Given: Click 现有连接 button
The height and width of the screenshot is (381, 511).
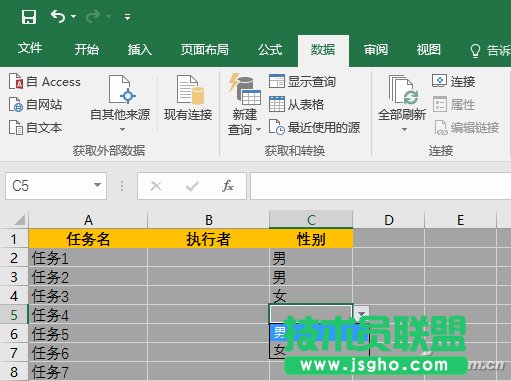Looking at the screenshot, I should 188,98.
